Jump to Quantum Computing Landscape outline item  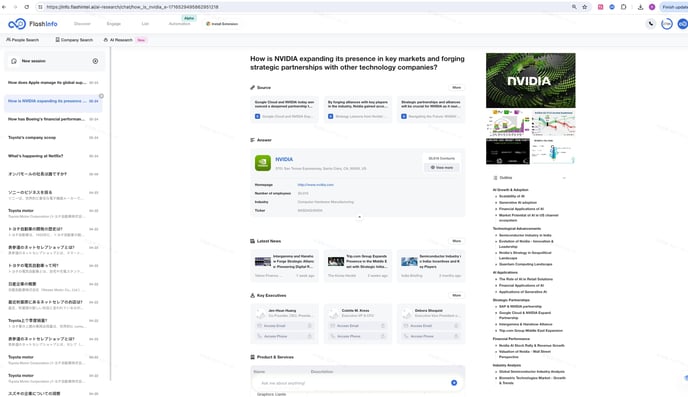coord(525,264)
